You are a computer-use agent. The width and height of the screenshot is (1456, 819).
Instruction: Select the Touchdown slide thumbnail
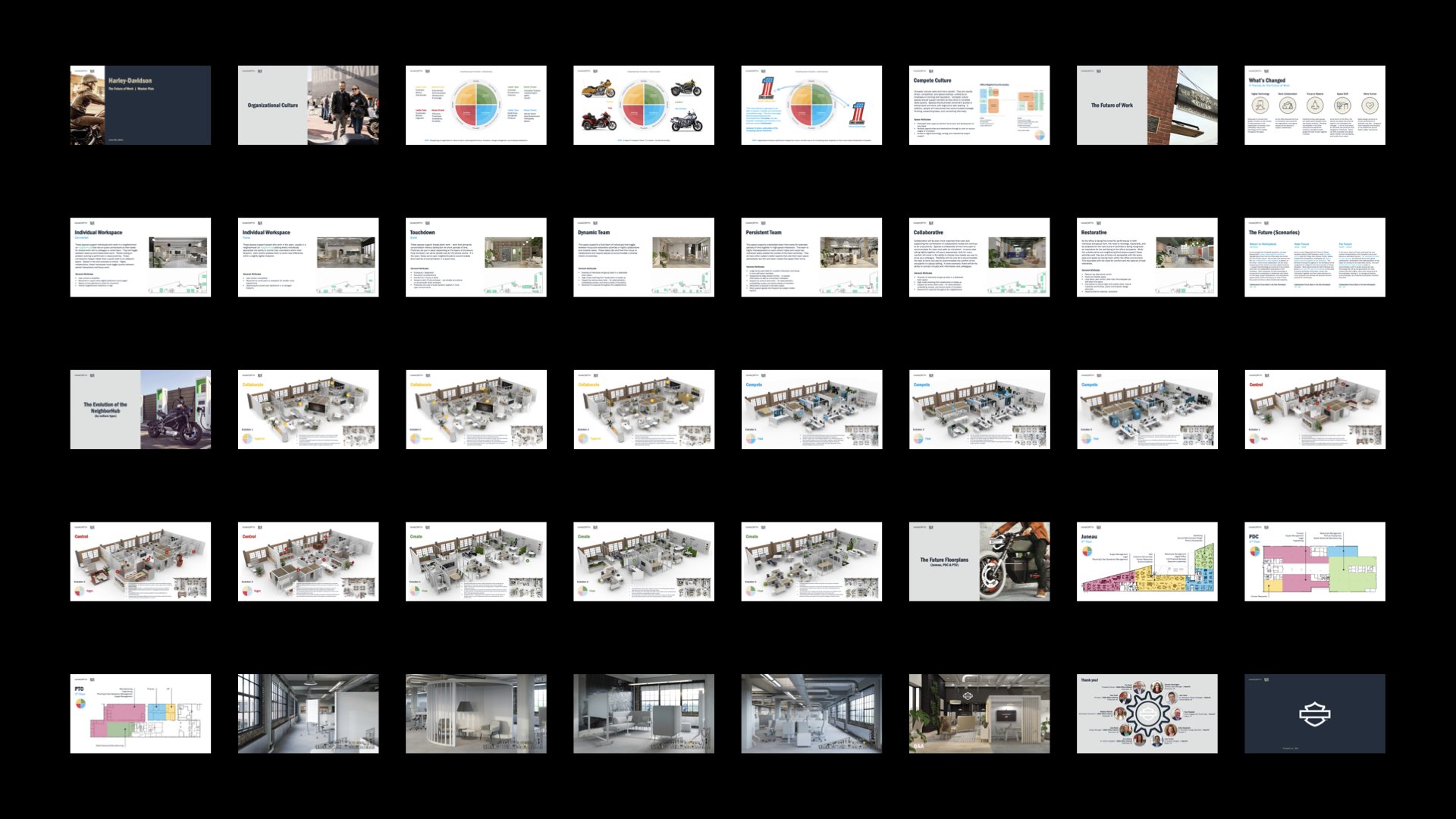pos(476,257)
